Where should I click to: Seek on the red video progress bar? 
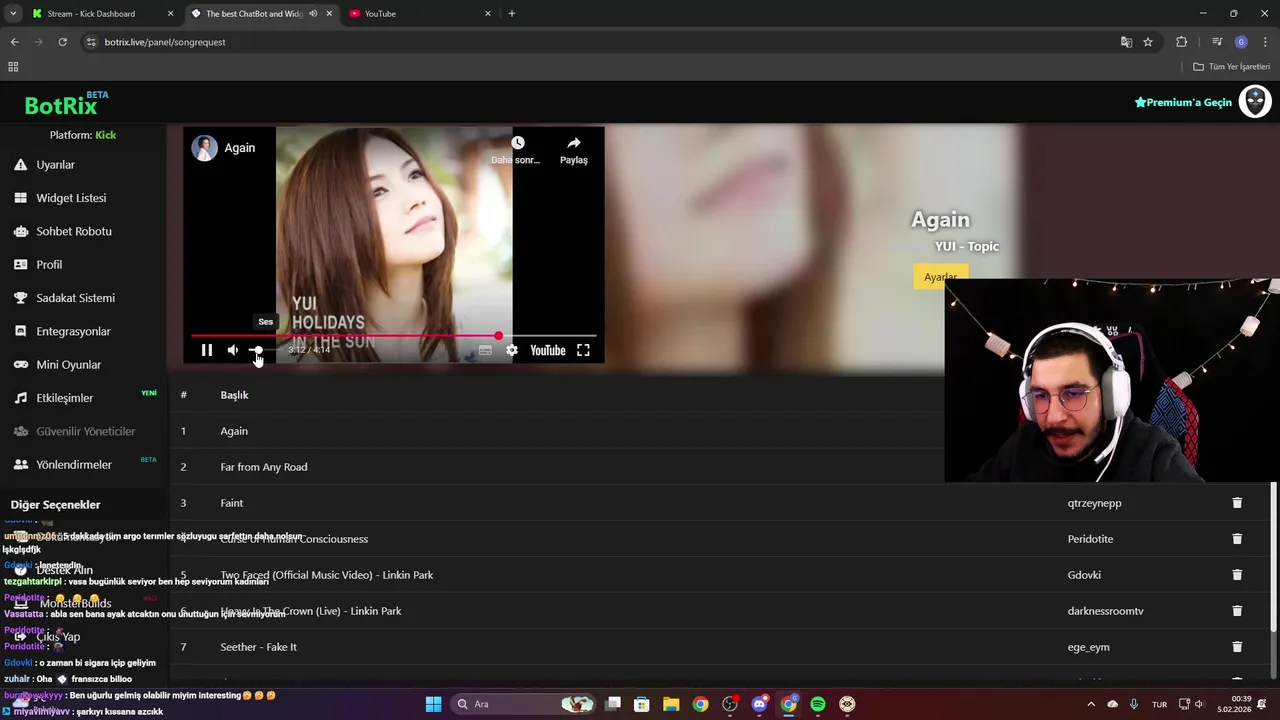(394, 336)
